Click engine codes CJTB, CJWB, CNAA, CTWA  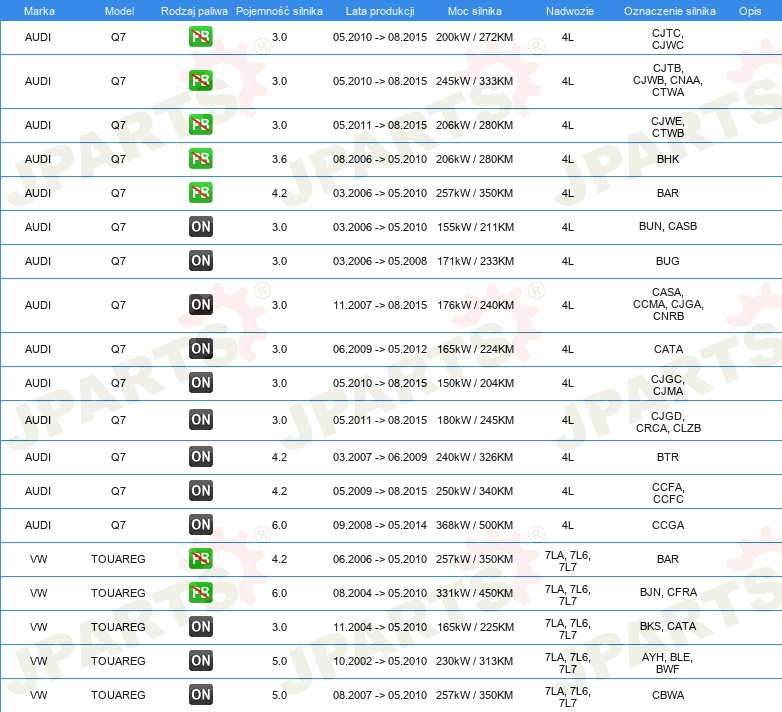668,80
